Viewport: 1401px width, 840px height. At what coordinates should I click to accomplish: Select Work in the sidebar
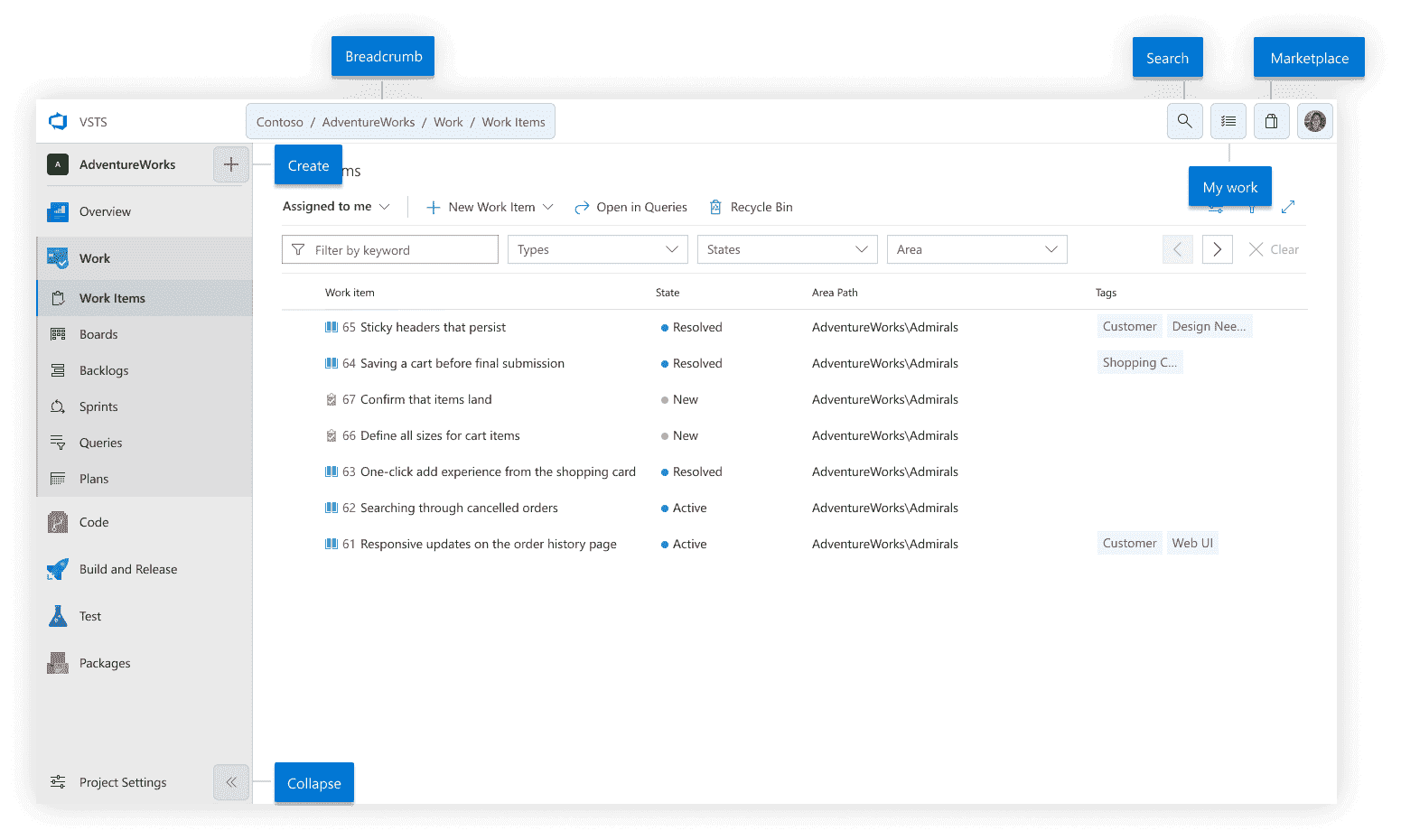pos(145,258)
